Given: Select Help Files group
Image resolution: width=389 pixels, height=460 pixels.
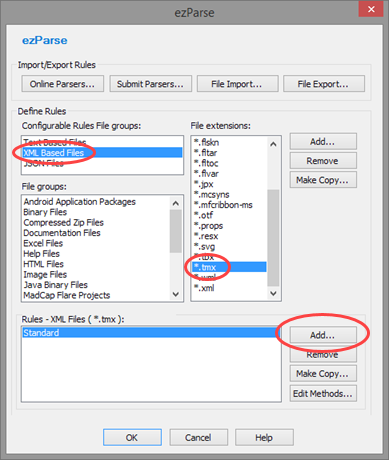Looking at the screenshot, I should pos(96,254).
